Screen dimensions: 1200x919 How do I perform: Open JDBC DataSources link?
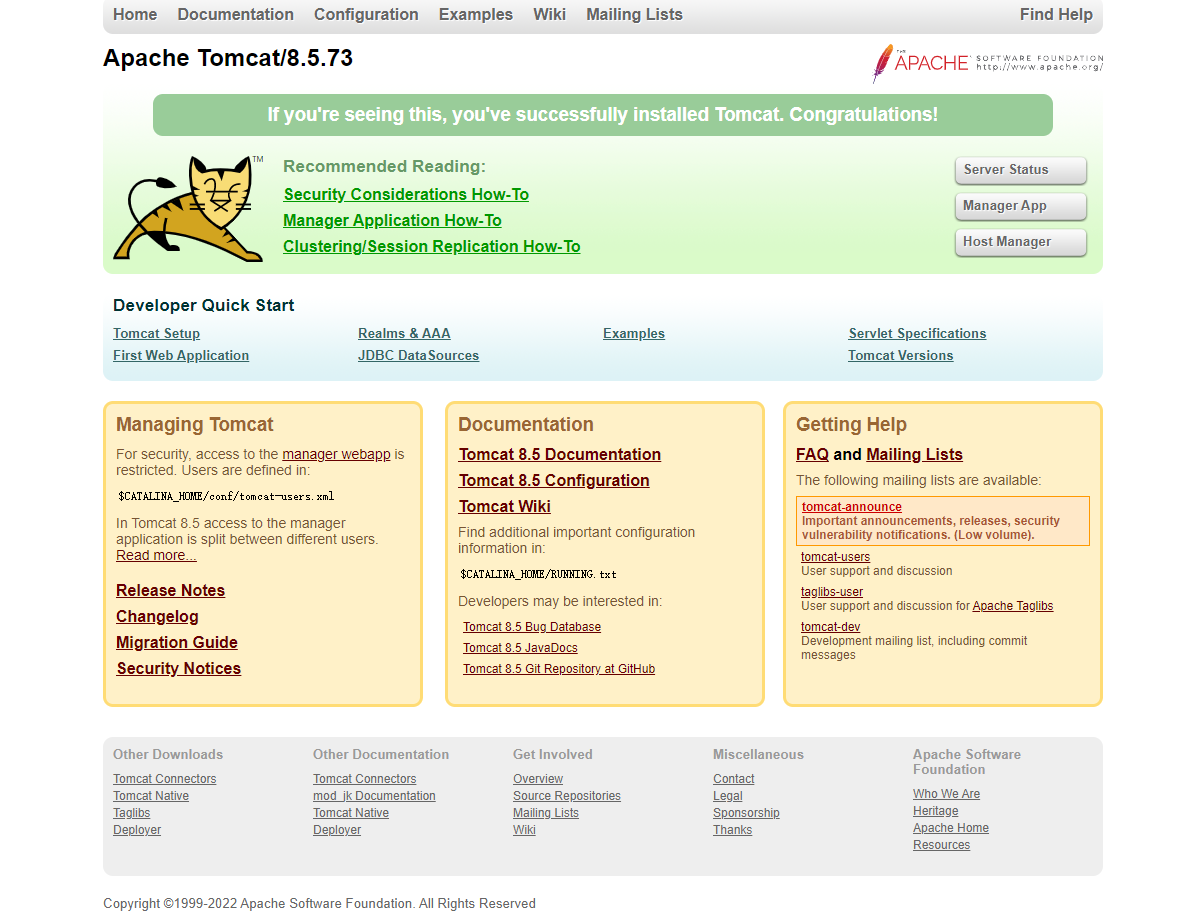click(418, 355)
